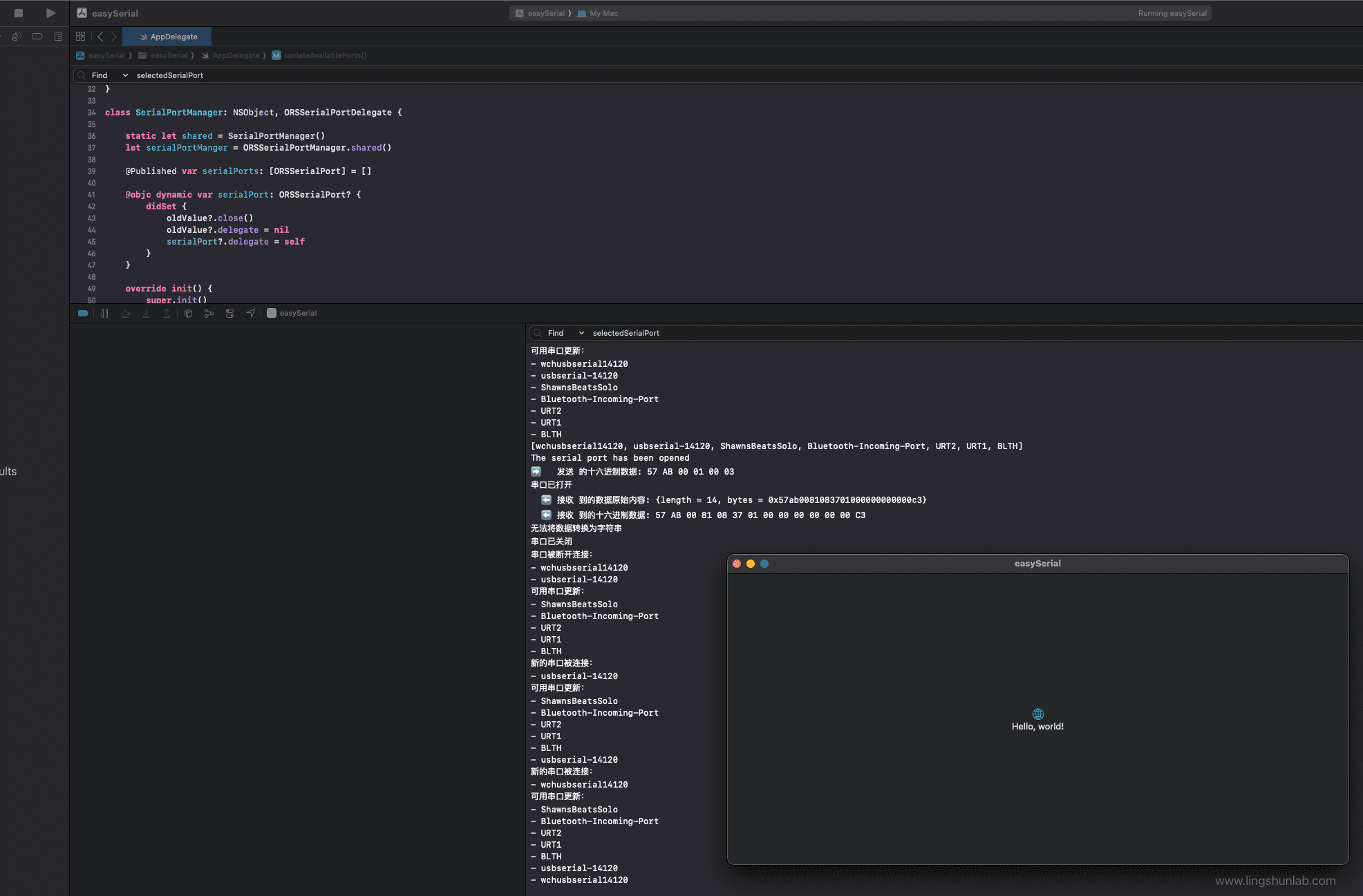Open the report navigator icon
1363x896 pixels.
[x=58, y=36]
